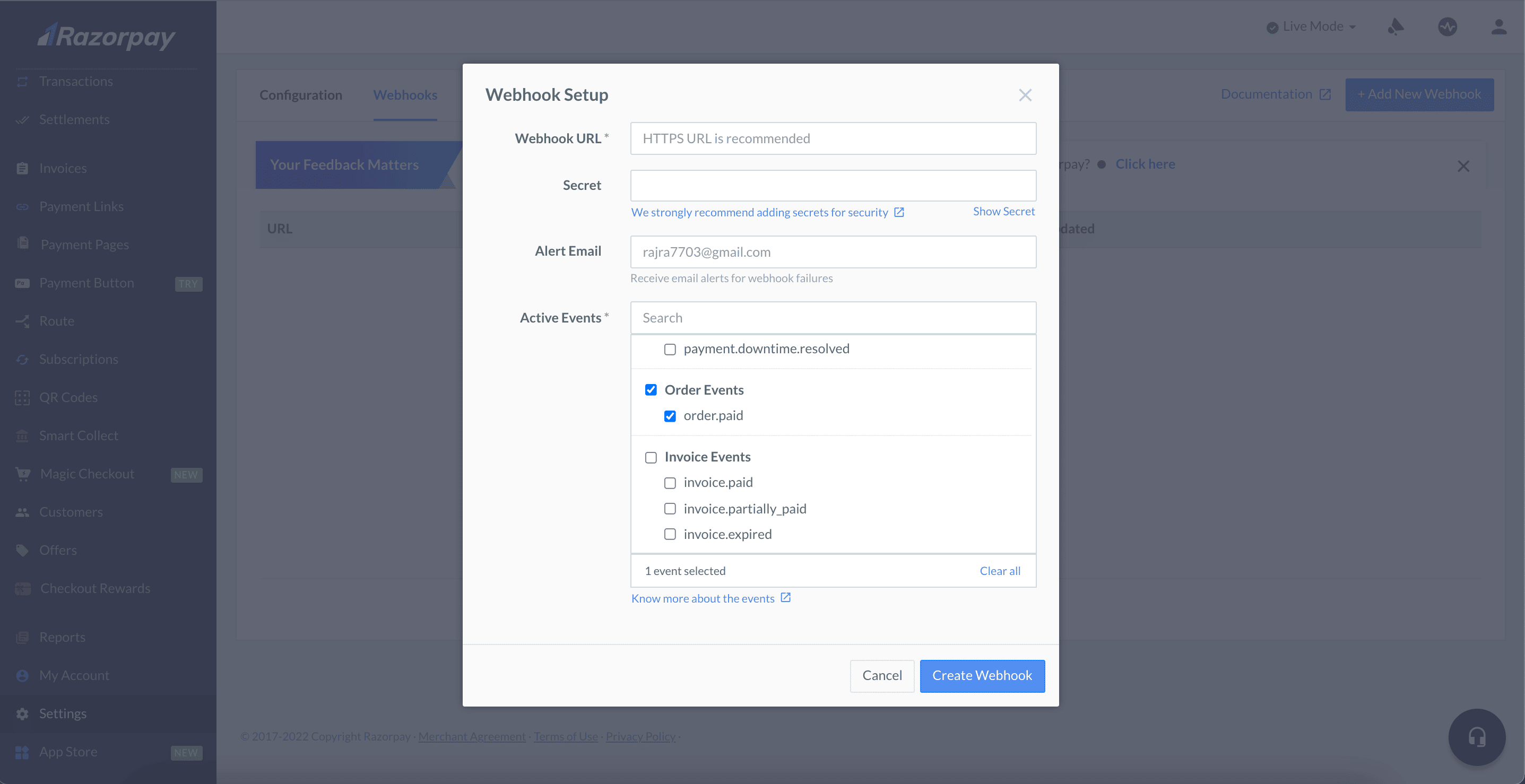This screenshot has height=784, width=1525.
Task: Click the activity pulse icon in header
Action: (1447, 27)
